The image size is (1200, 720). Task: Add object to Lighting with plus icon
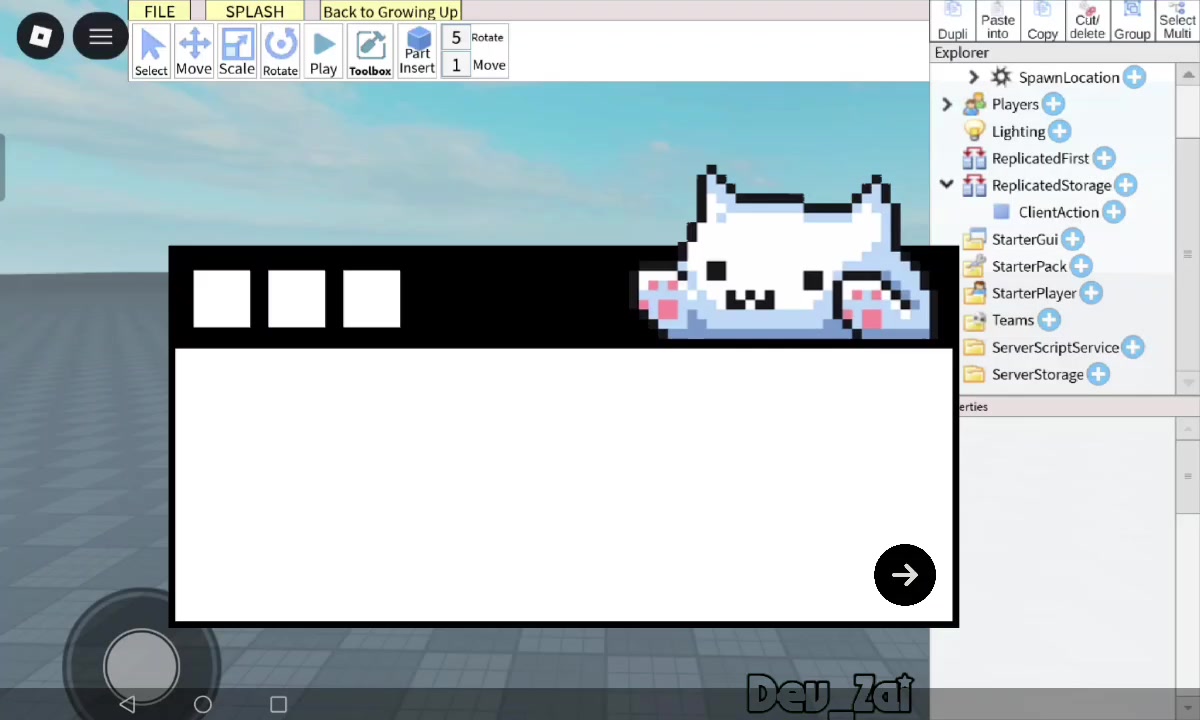coord(1059,131)
